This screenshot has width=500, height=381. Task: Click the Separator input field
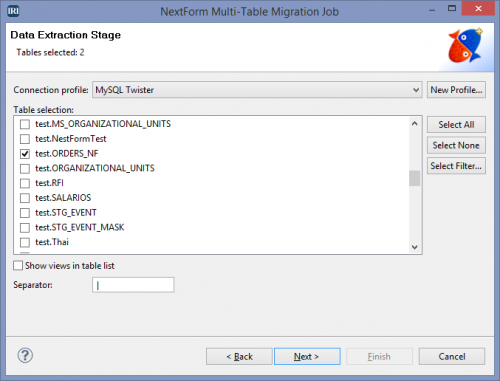click(x=133, y=285)
